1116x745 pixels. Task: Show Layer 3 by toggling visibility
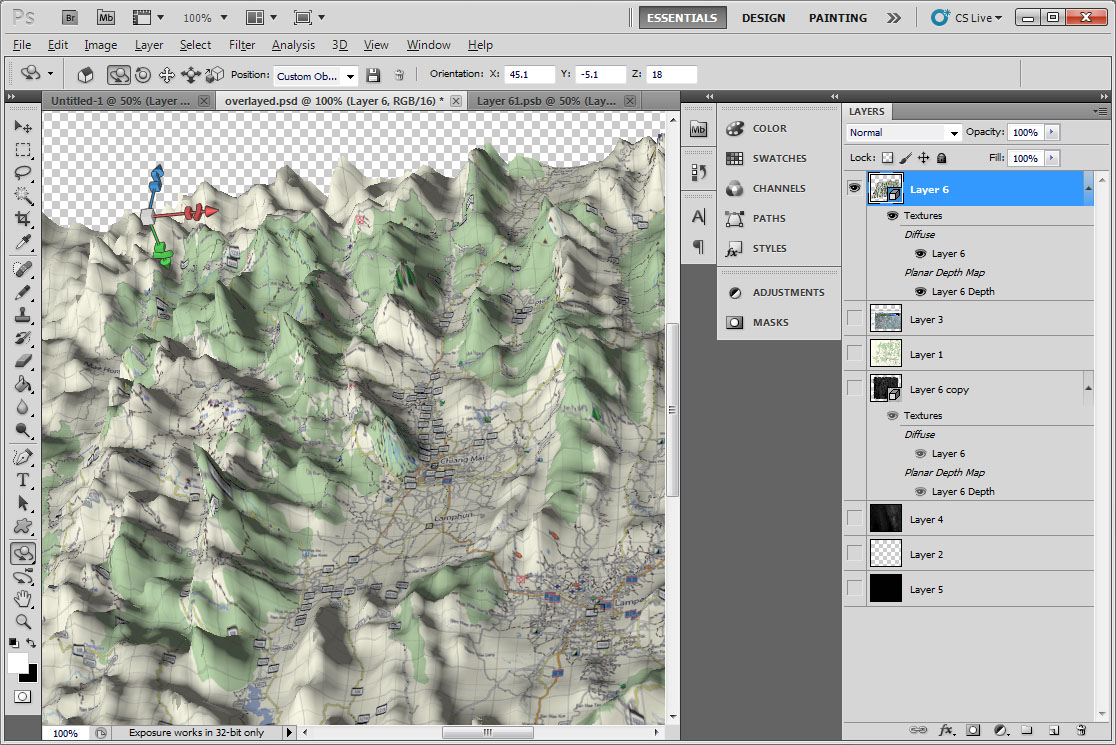[x=854, y=319]
